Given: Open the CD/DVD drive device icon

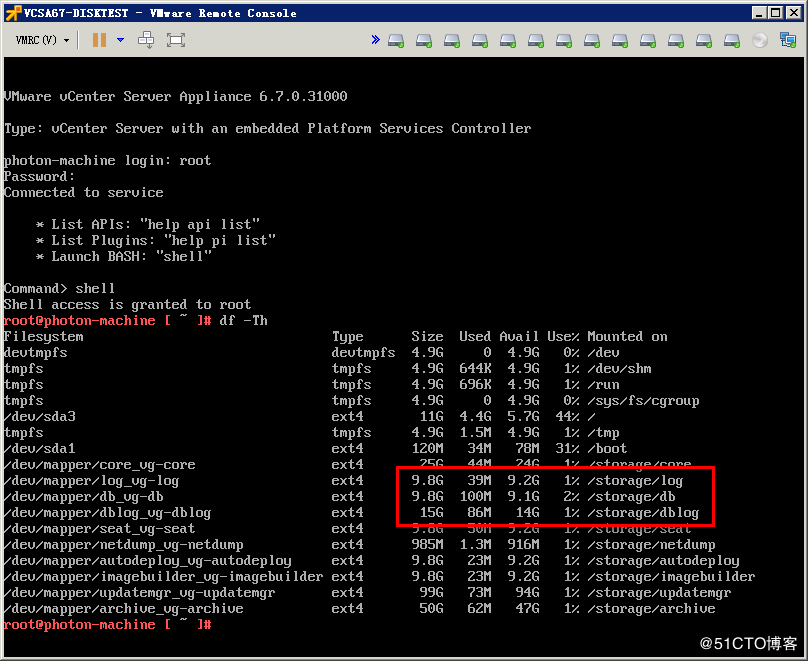Looking at the screenshot, I should click(760, 40).
